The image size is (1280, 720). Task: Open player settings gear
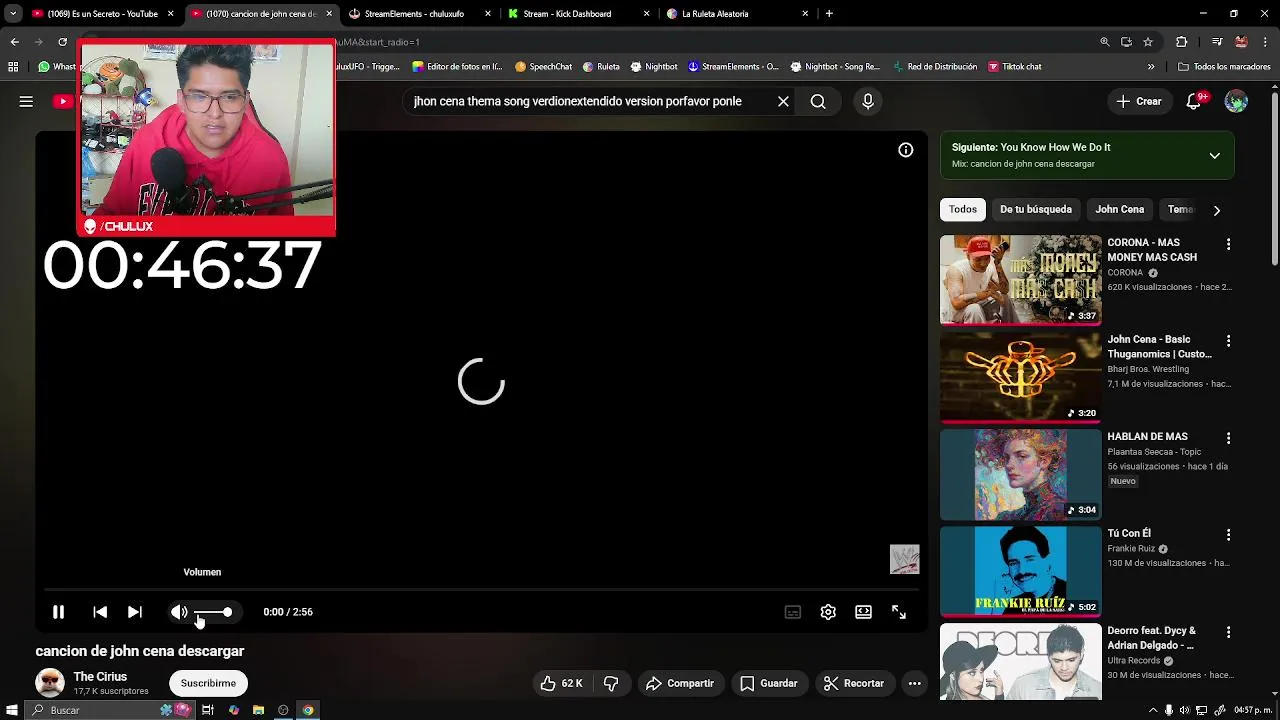click(828, 612)
